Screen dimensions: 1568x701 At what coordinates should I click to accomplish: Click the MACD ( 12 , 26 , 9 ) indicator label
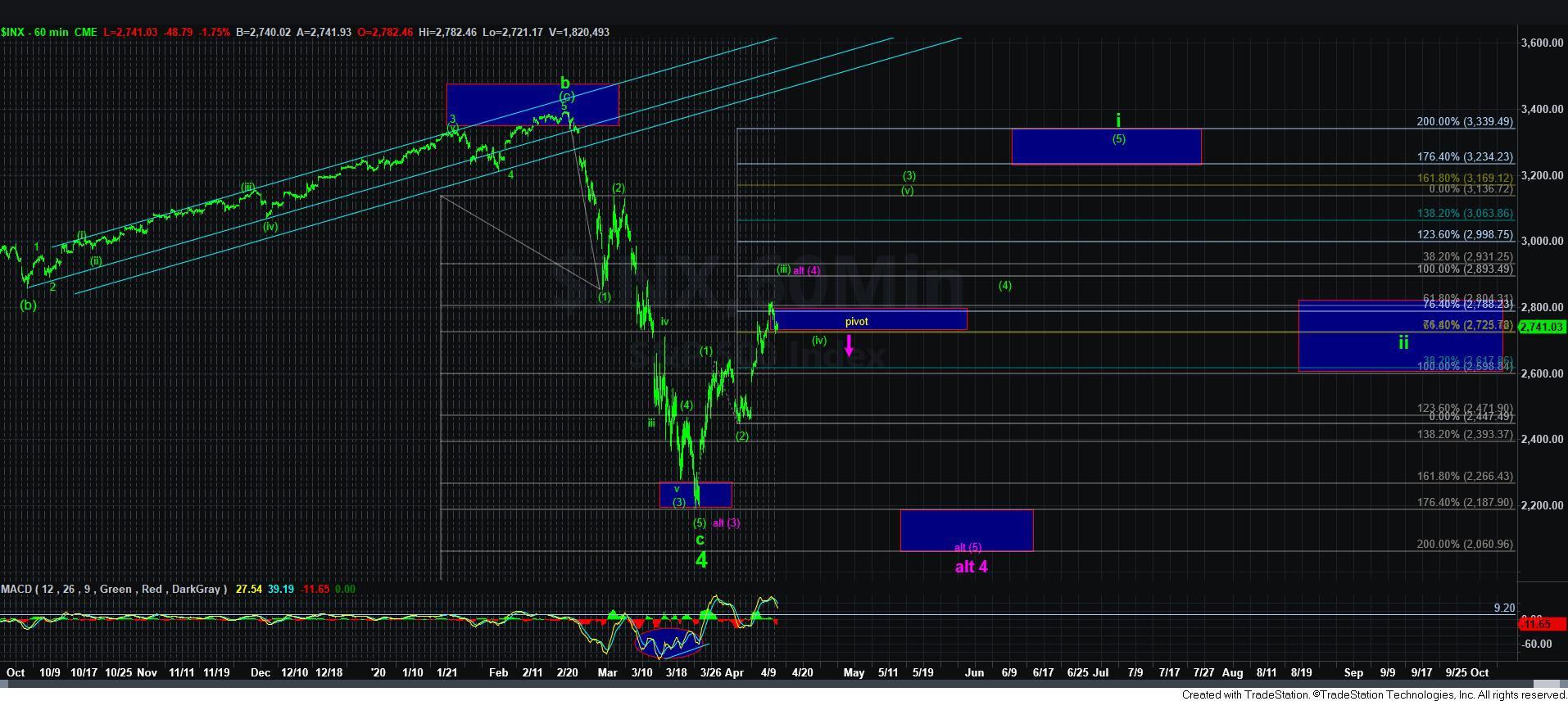(114, 589)
